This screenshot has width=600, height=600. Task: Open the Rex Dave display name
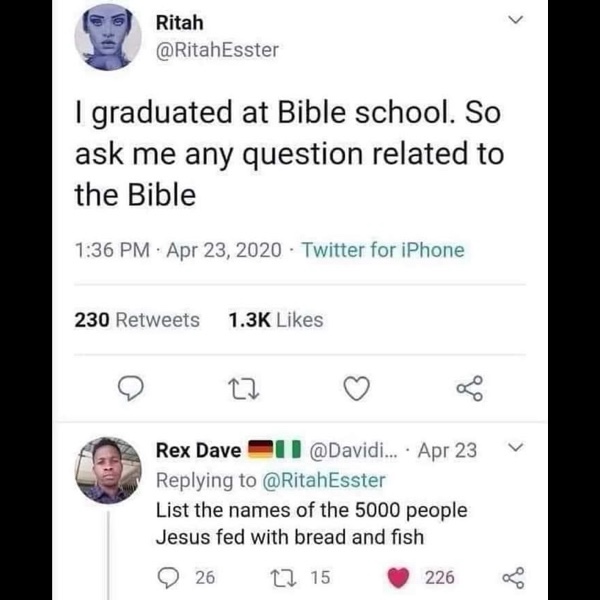click(198, 451)
